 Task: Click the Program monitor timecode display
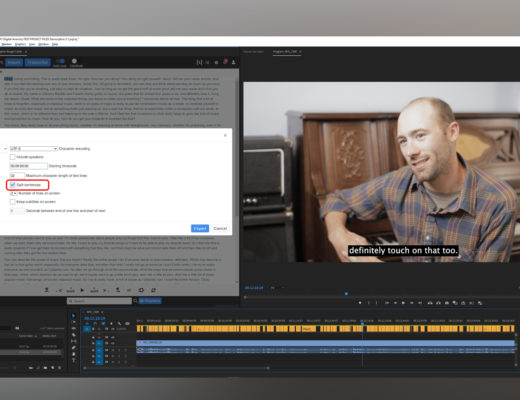(254, 288)
